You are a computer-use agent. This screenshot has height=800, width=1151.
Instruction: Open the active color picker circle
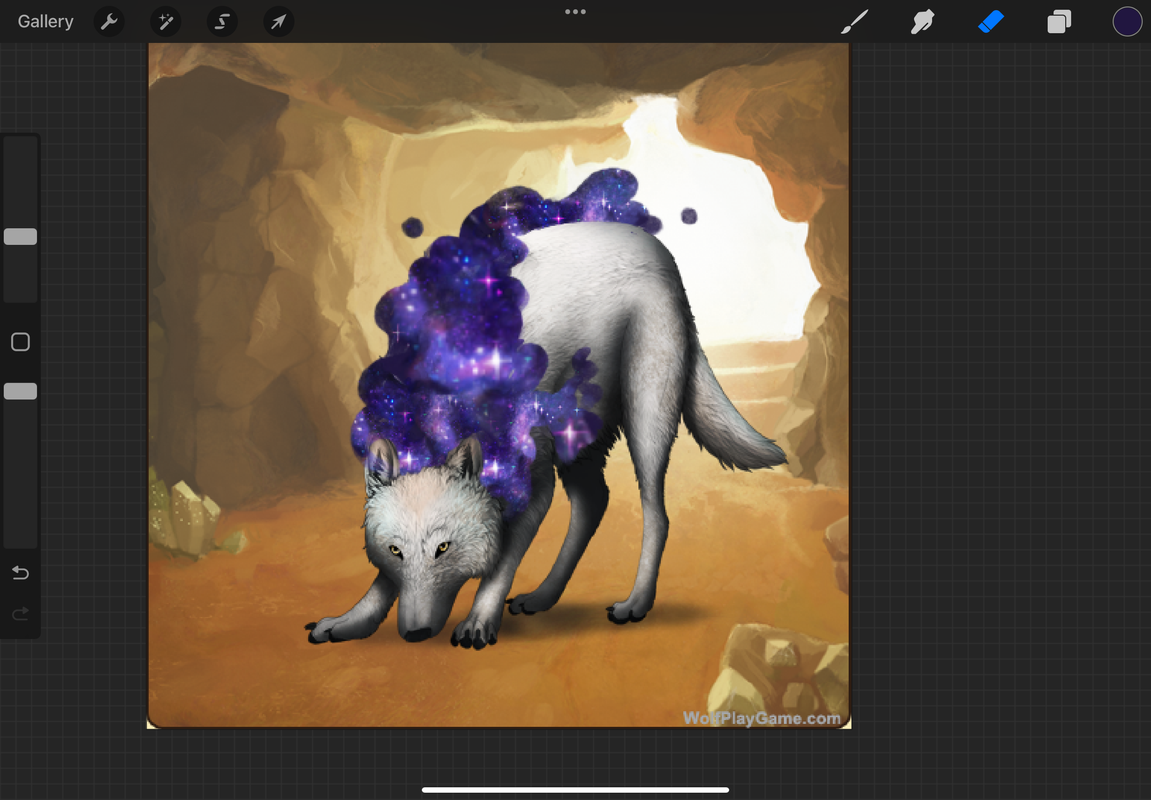pos(1127,22)
